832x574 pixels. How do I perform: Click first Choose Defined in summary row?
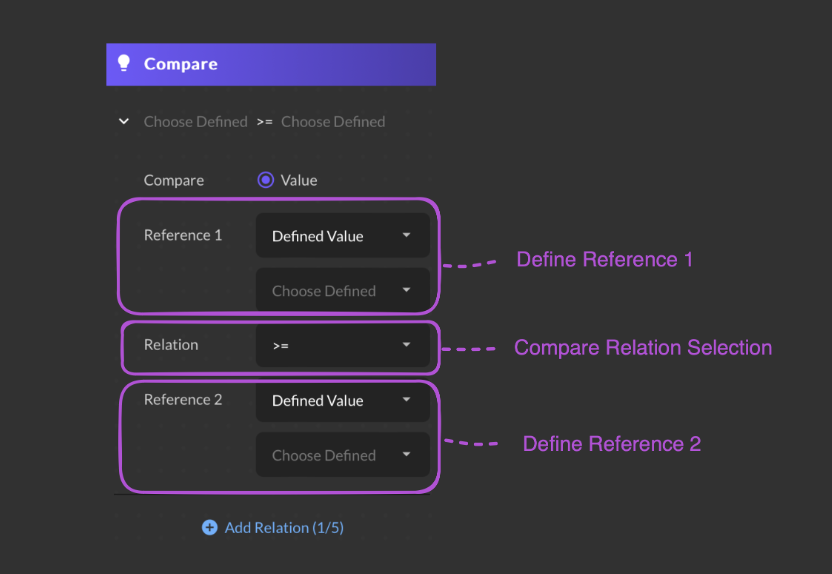(195, 122)
